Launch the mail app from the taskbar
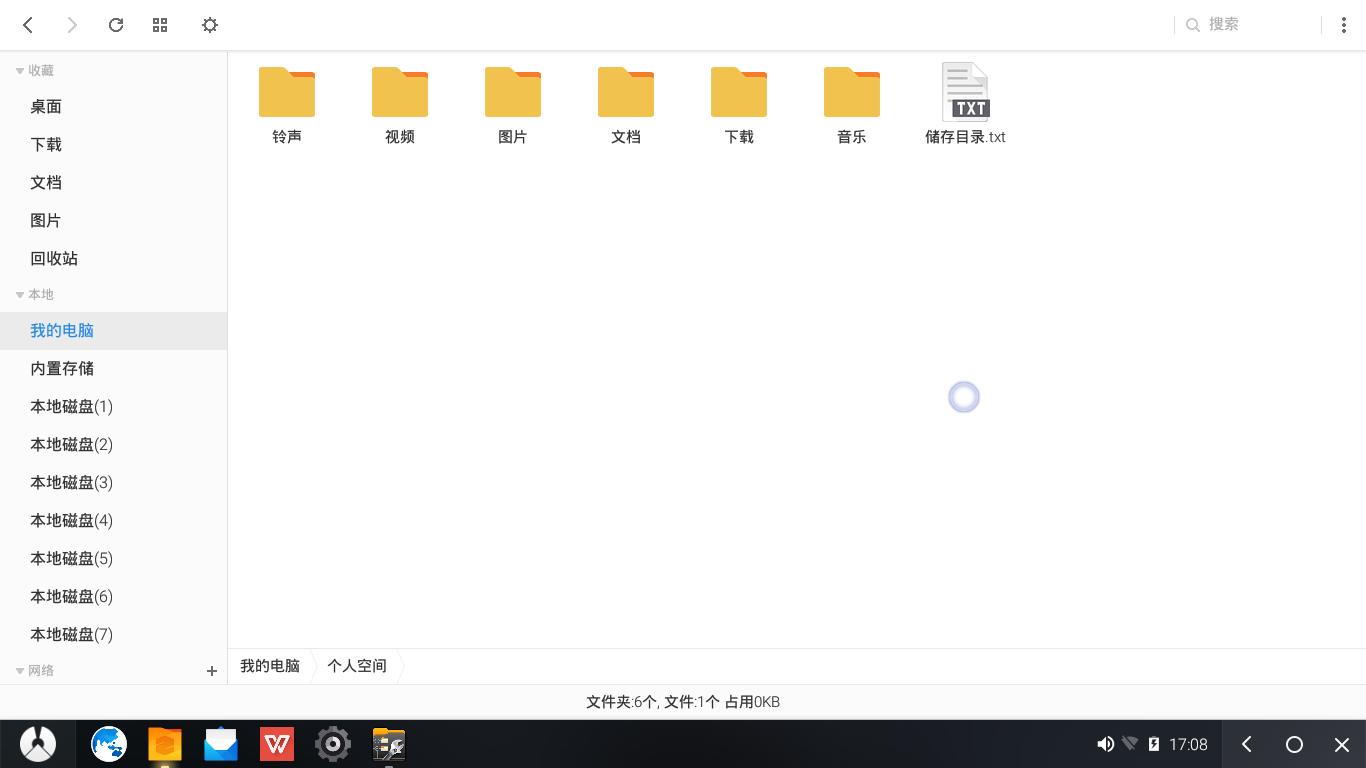The image size is (1366, 768). pos(220,744)
